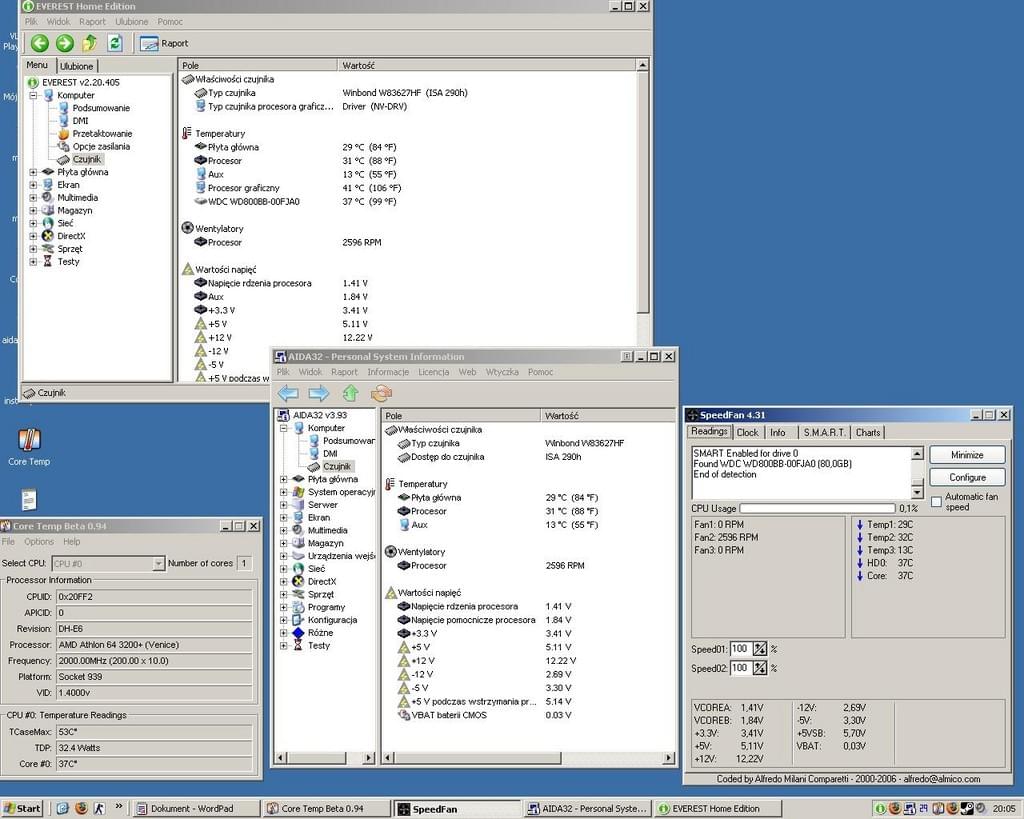Select DMI in EVEREST tree
The width and height of the screenshot is (1024, 819).
click(x=80, y=121)
